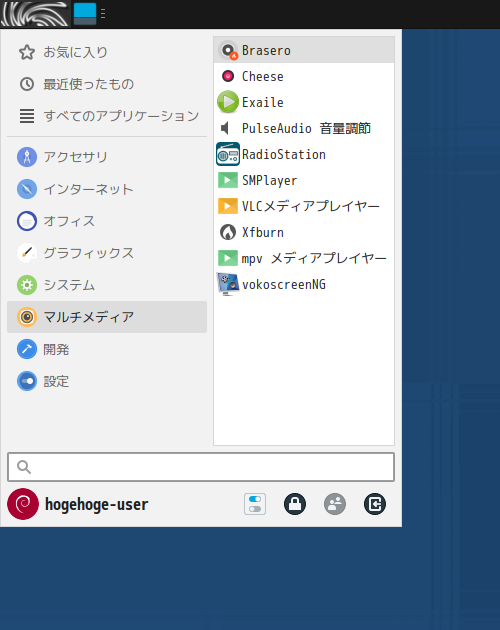Click the switch users button
This screenshot has height=630, width=500.
335,504
